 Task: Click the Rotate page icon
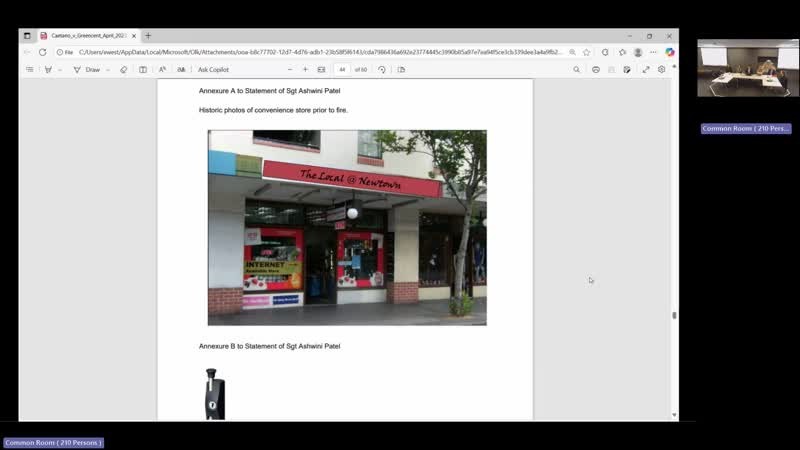(x=382, y=70)
